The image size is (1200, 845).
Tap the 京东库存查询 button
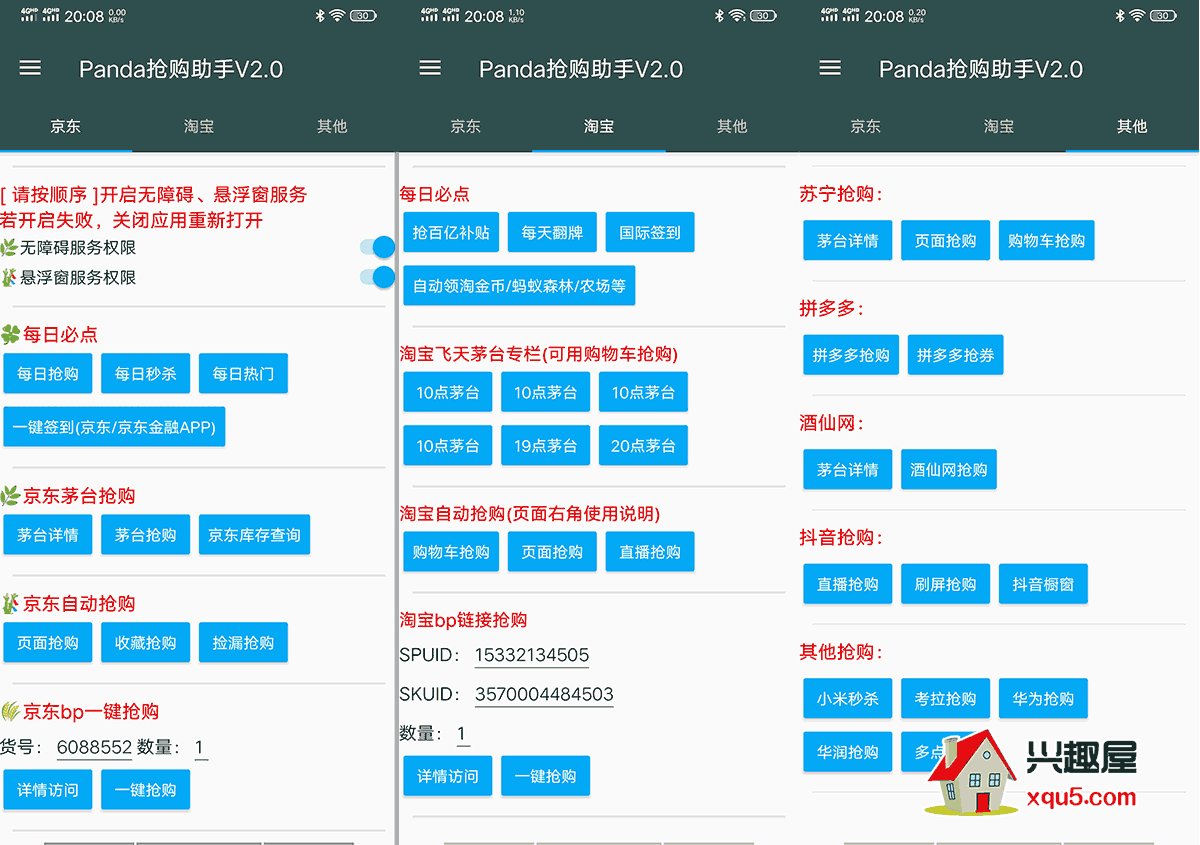click(x=254, y=535)
